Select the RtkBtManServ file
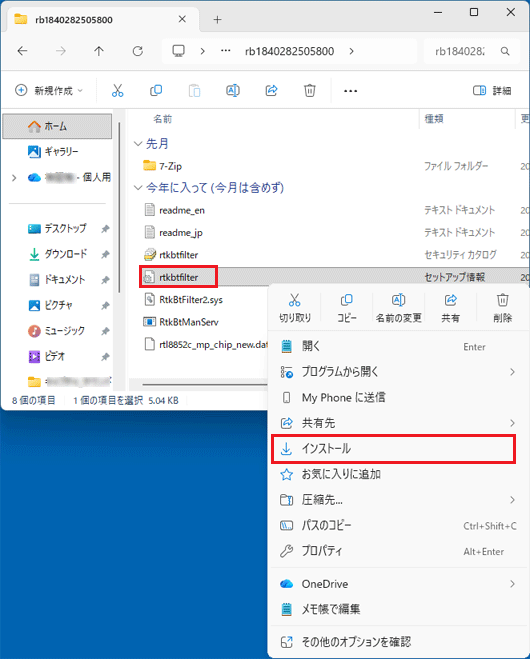Viewport: 530px width, 659px height. [181, 322]
